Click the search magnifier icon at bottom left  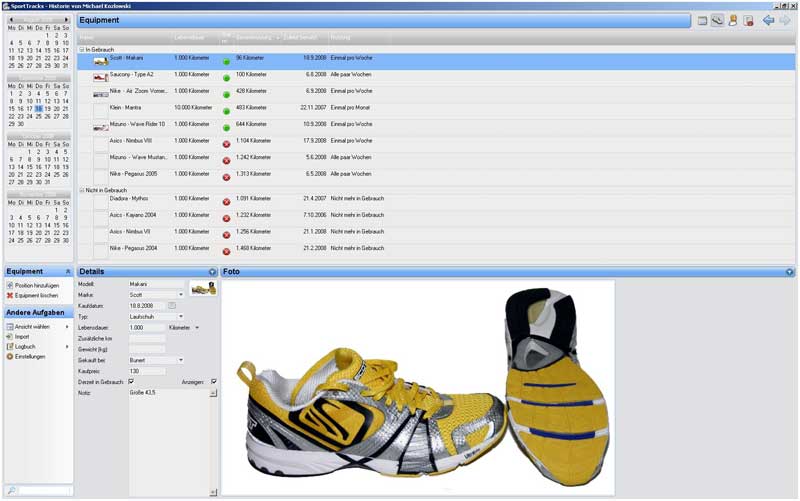[x=11, y=491]
